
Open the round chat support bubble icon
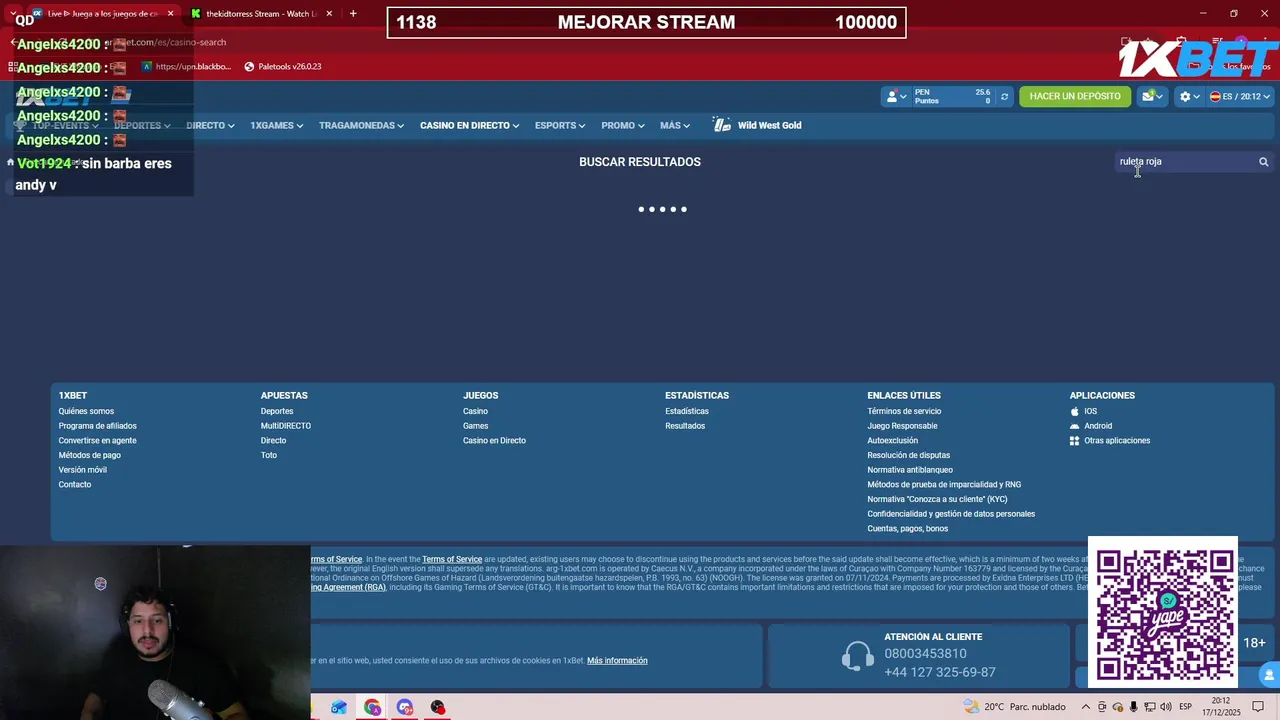tap(1269, 675)
